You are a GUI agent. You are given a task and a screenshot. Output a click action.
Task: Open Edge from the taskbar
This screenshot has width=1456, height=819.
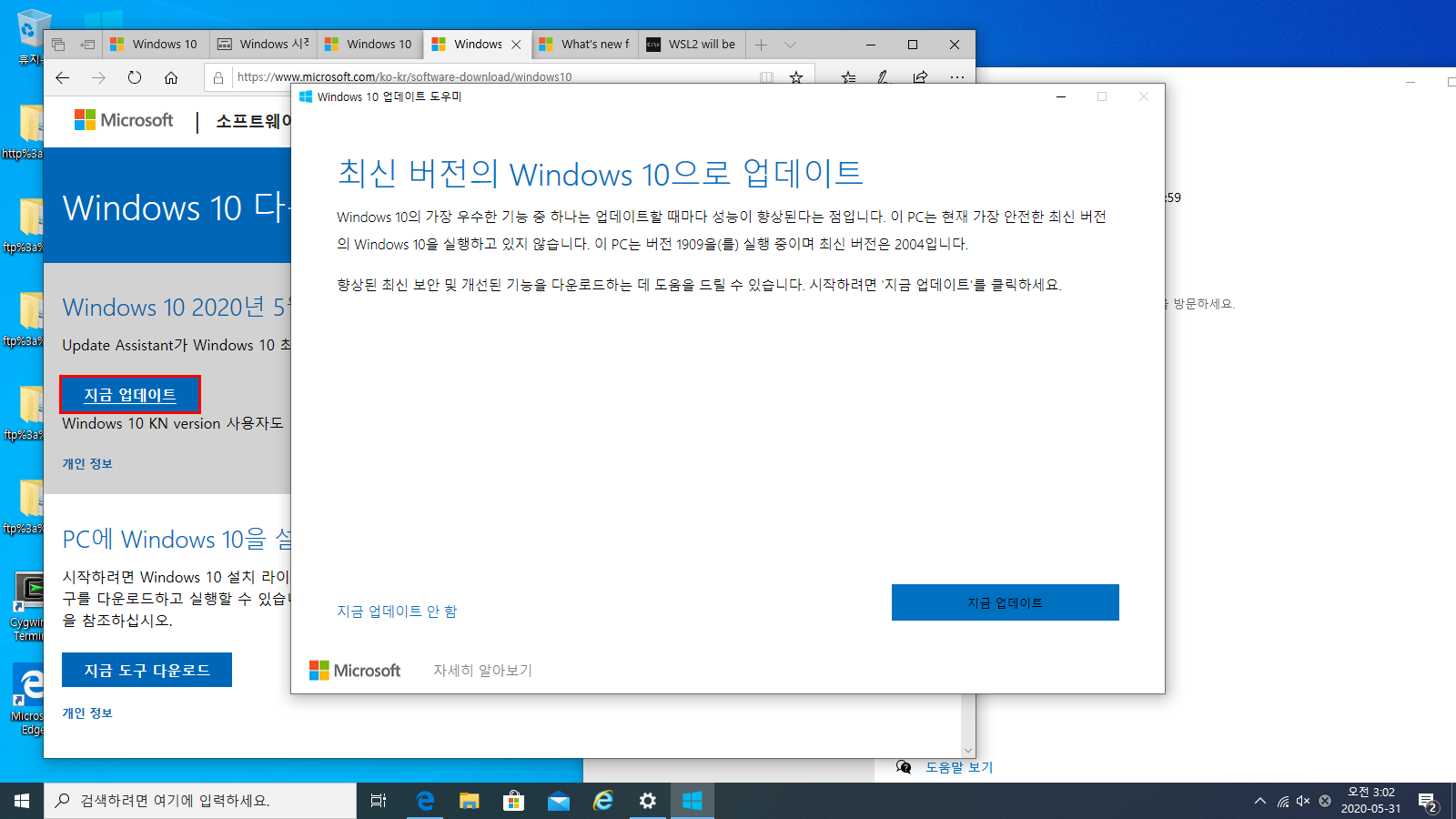point(425,801)
